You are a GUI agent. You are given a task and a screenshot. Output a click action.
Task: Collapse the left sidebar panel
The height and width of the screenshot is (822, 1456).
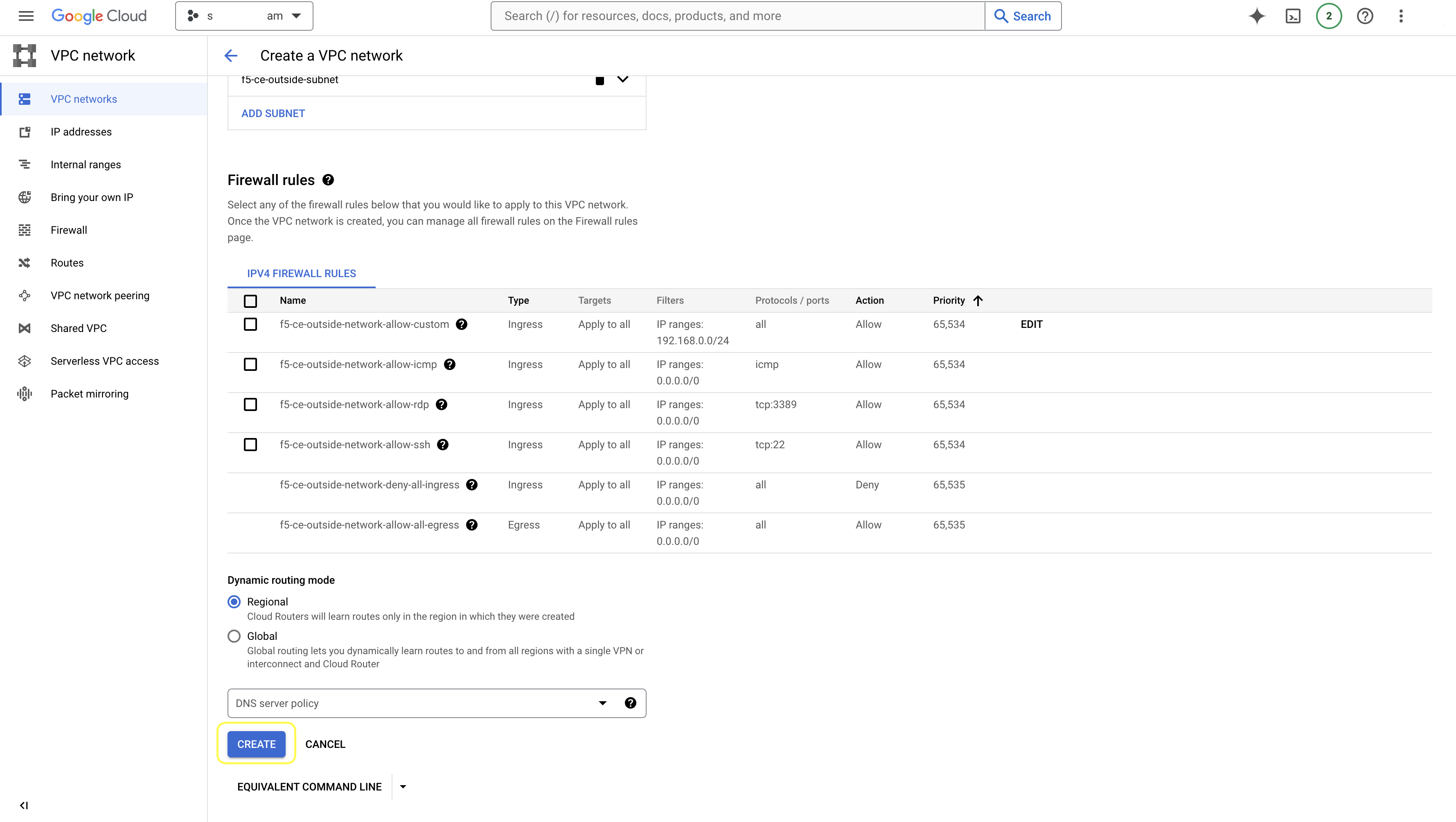click(x=24, y=805)
